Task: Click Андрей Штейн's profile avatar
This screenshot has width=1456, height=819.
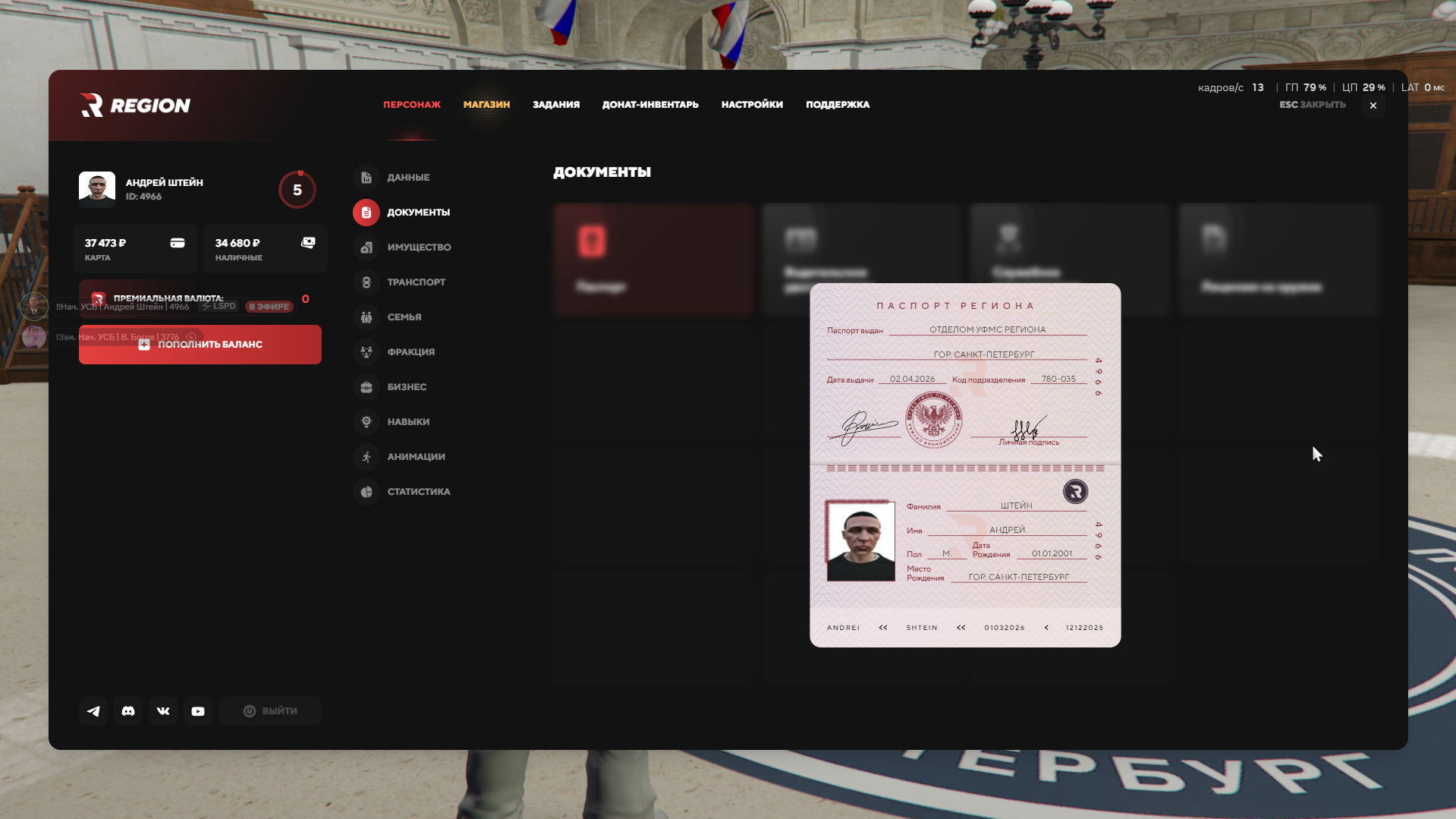Action: click(97, 189)
